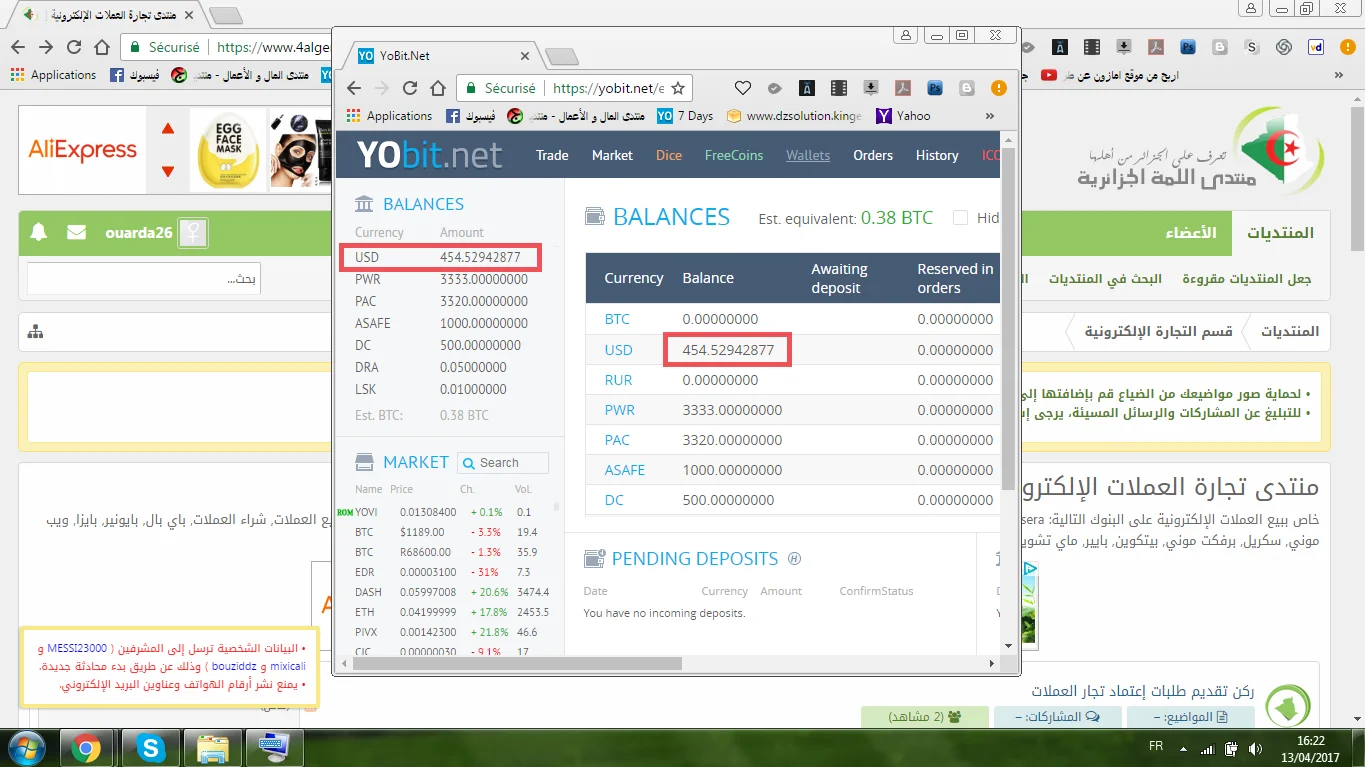The height and width of the screenshot is (767, 1365).
Task: Open the FreeCoins link on YoBit
Action: [733, 155]
